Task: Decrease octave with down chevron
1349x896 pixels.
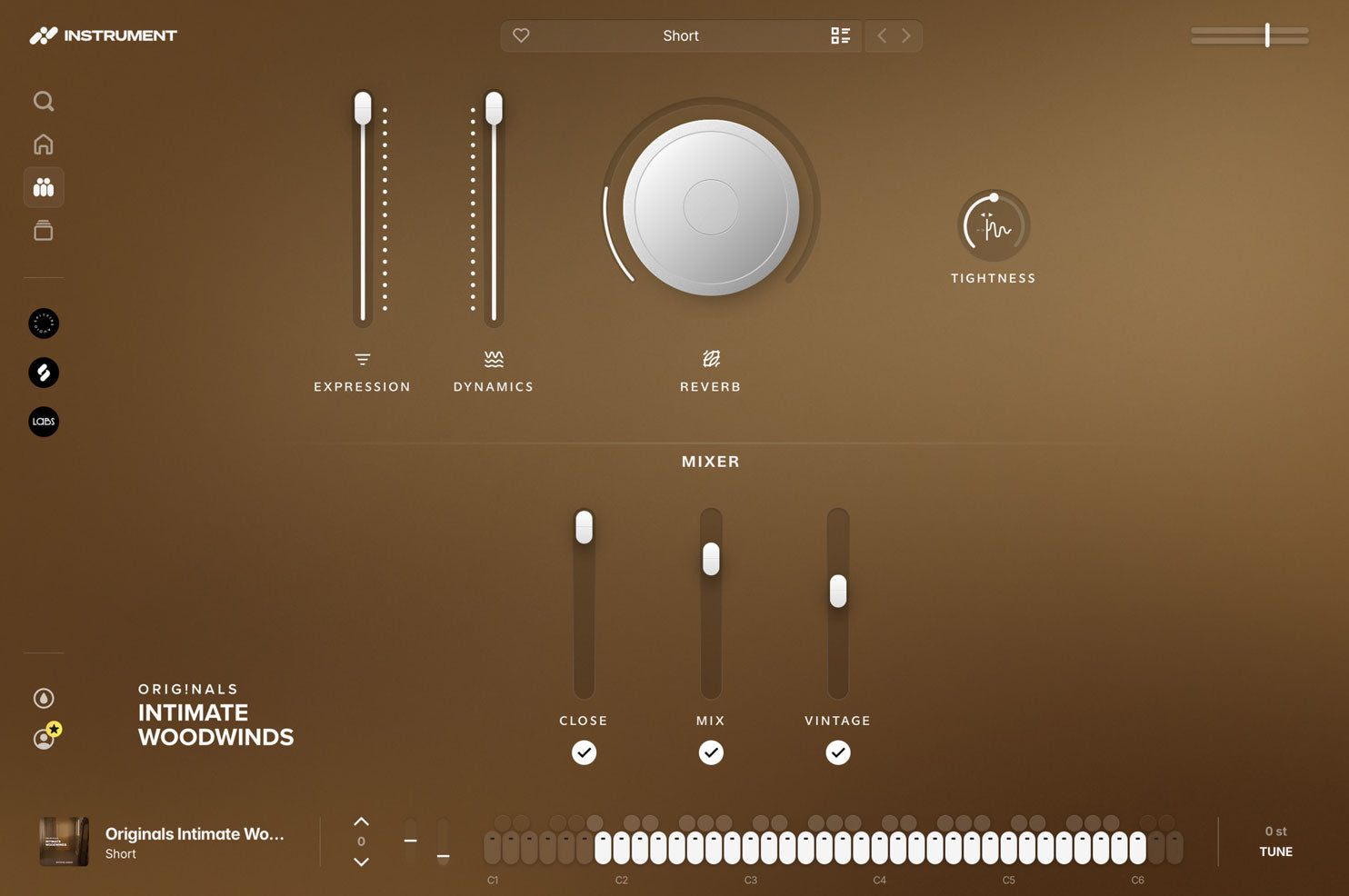Action: pyautogui.click(x=361, y=861)
